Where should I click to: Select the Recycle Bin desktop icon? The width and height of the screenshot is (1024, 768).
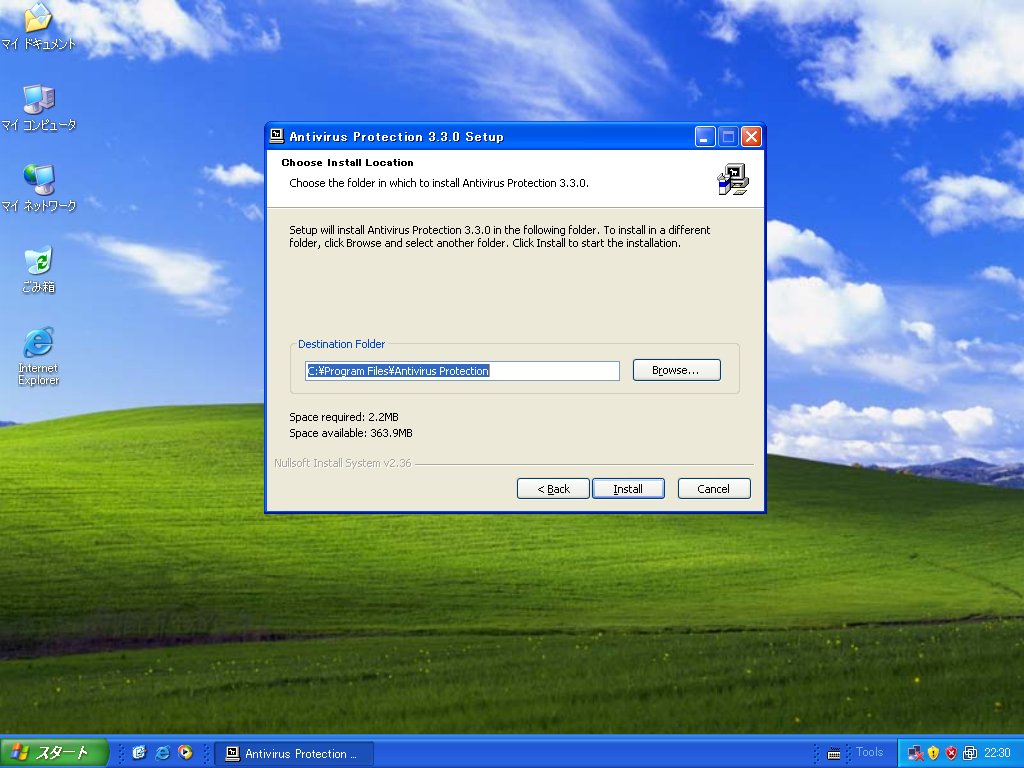[x=39, y=270]
